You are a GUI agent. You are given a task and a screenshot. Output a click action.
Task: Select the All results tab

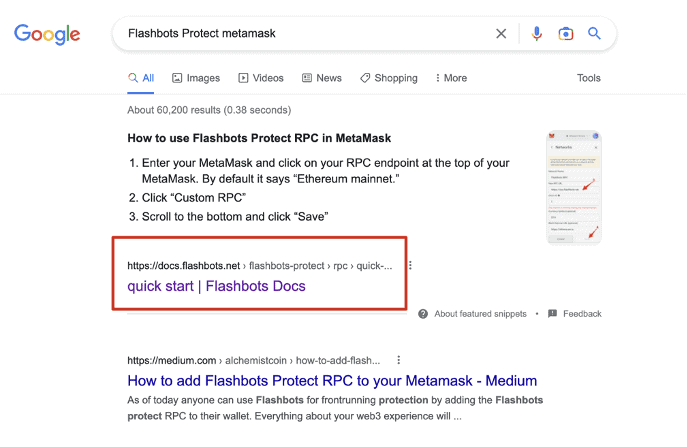coord(141,78)
